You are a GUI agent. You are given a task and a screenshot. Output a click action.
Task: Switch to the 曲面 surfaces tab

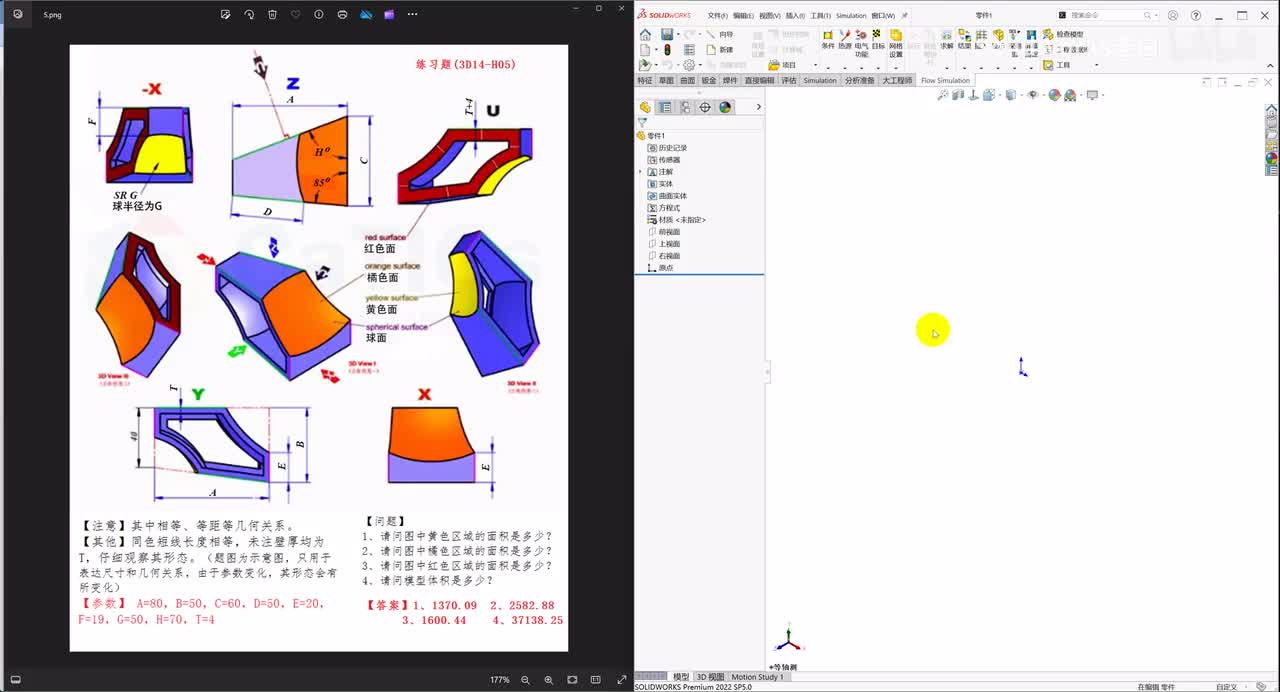click(x=687, y=80)
